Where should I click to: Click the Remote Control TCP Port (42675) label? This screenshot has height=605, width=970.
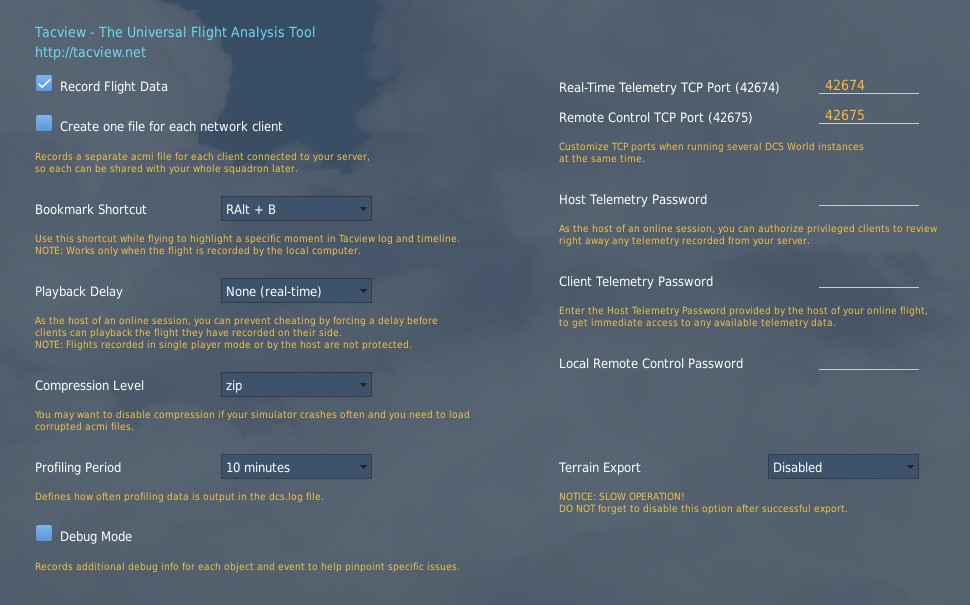tap(656, 118)
